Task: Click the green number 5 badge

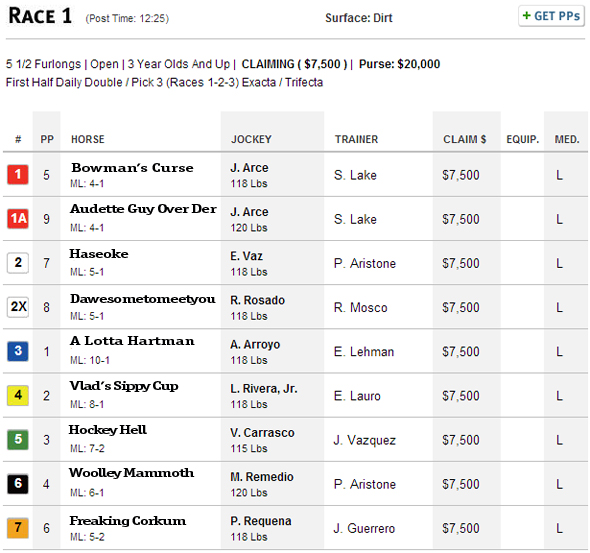Action: [18, 439]
